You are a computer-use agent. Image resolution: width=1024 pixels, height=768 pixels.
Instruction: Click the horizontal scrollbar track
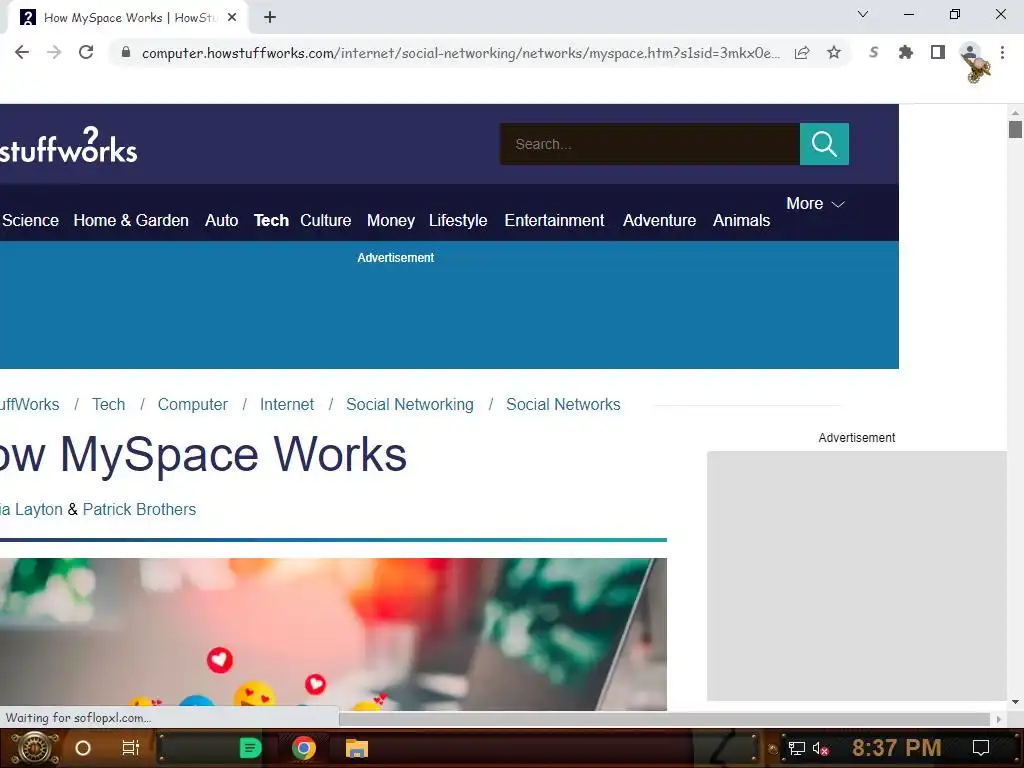[x=664, y=719]
